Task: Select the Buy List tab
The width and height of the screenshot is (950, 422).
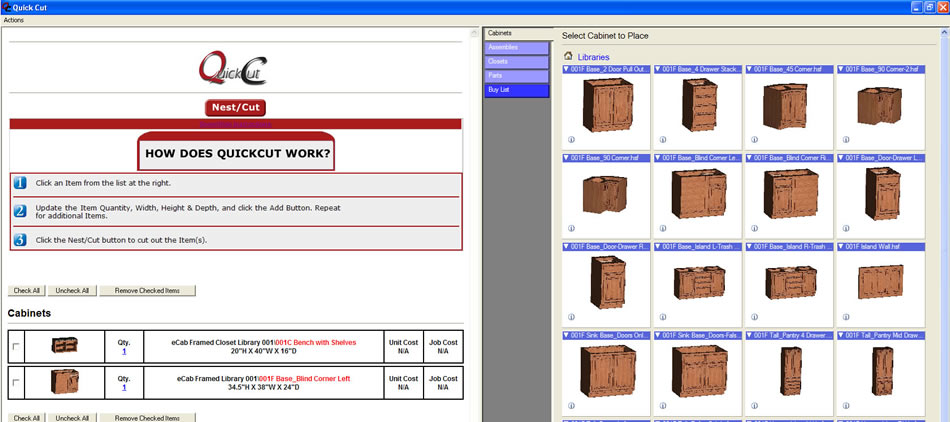Action: [x=516, y=90]
